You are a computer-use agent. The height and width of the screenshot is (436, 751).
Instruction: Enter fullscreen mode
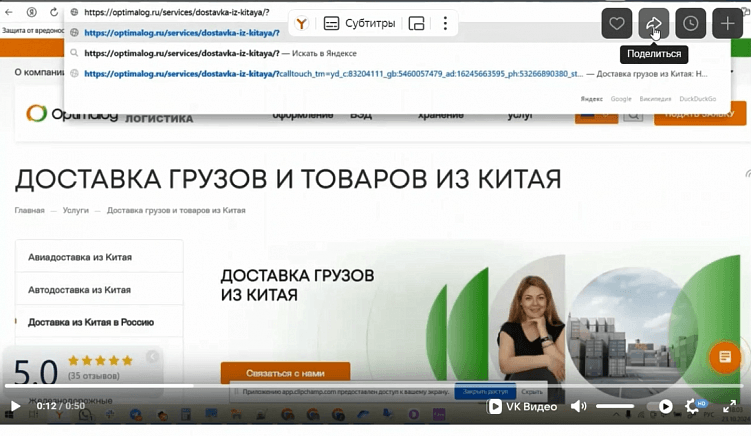[x=729, y=406]
